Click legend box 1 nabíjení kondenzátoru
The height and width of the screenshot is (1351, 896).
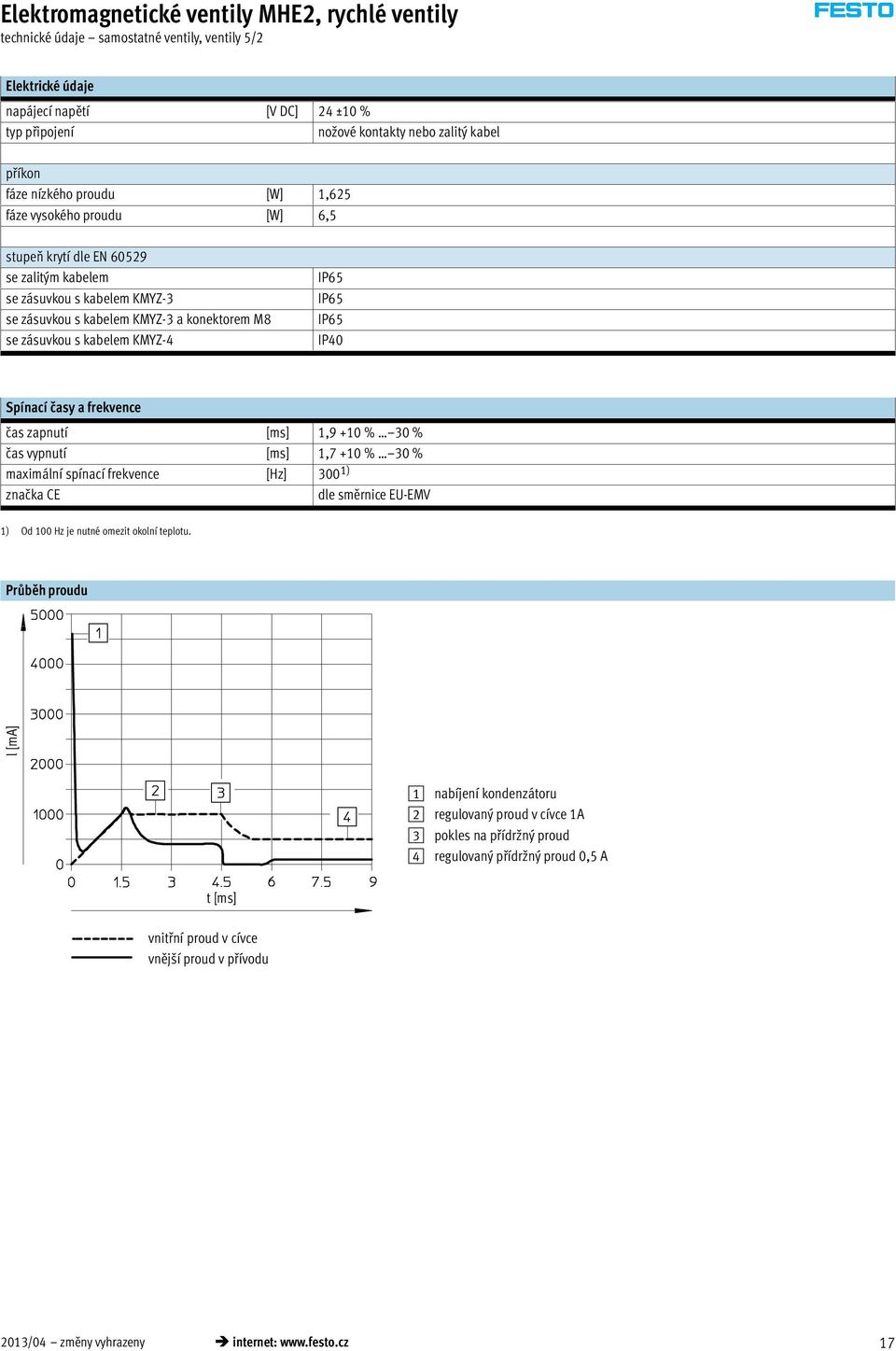(x=416, y=794)
